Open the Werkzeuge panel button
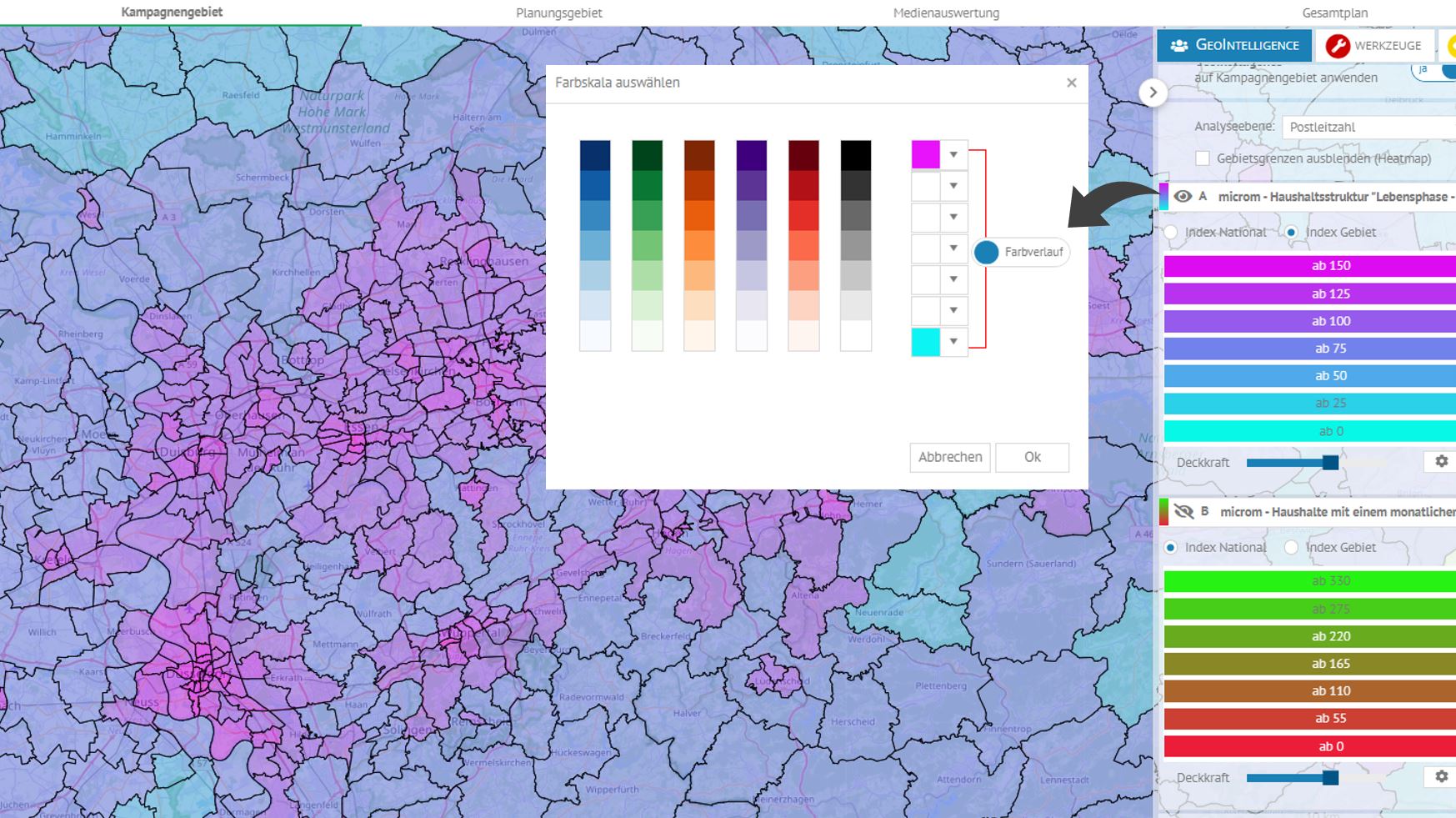 [x=1374, y=46]
